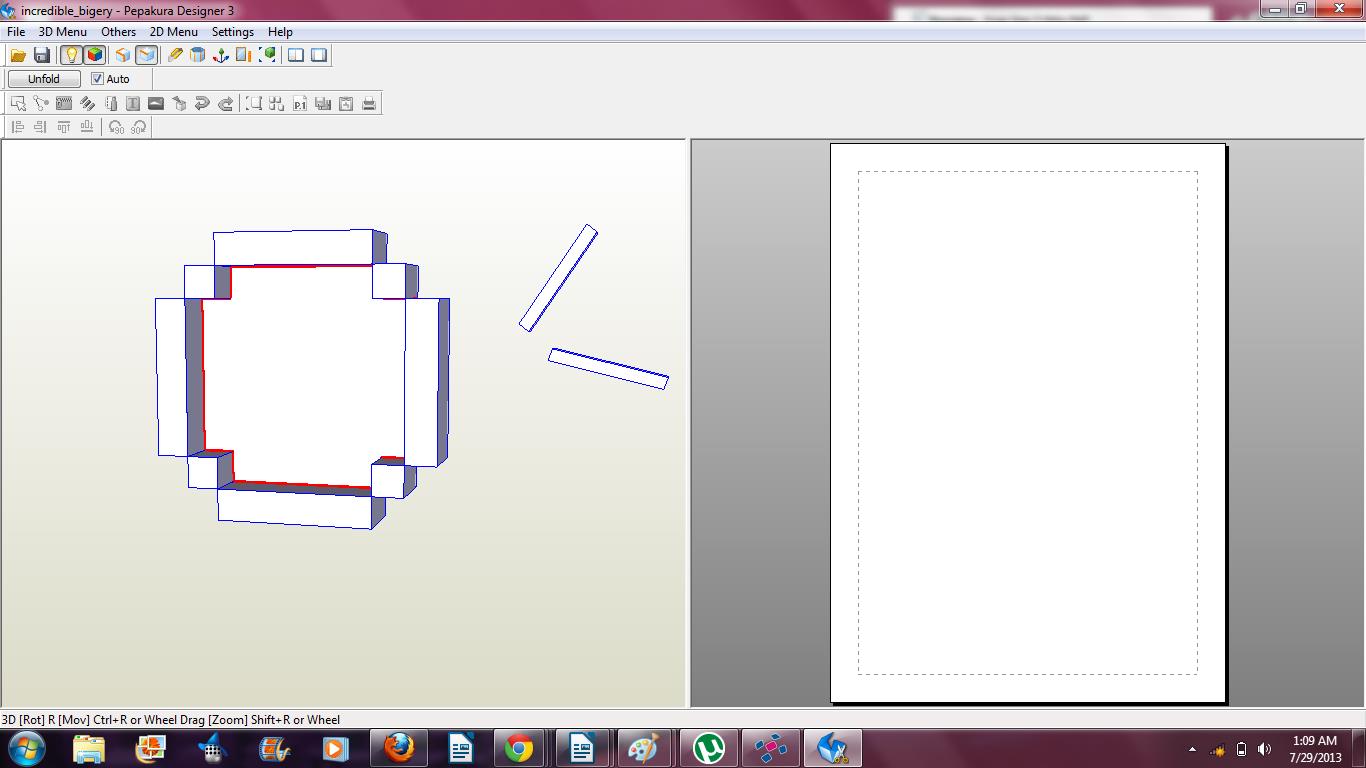Select the pencil edit tool icon
The height and width of the screenshot is (768, 1366).
(x=176, y=55)
